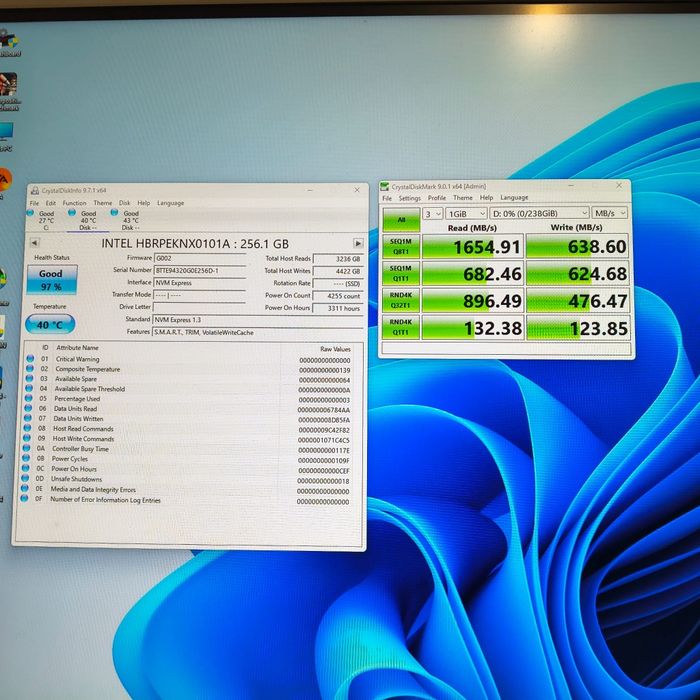
Task: Click the CrystalDiskMark comment input box
Action: click(x=506, y=348)
